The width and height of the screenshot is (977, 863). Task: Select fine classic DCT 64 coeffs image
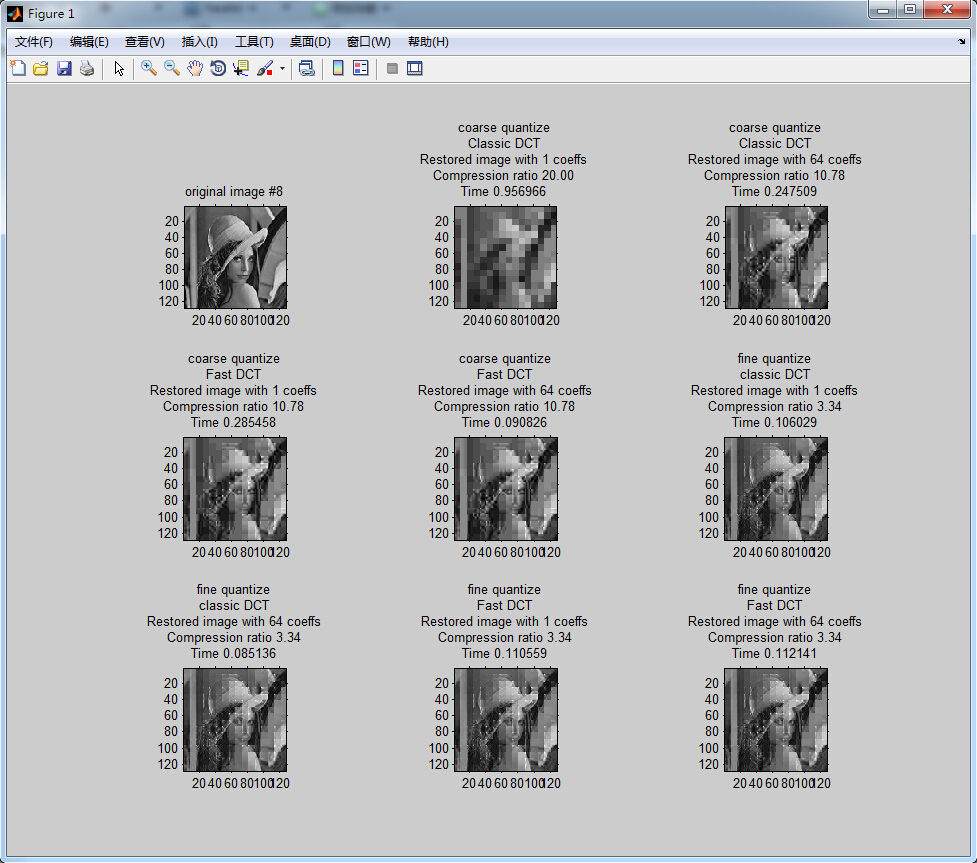pos(236,720)
